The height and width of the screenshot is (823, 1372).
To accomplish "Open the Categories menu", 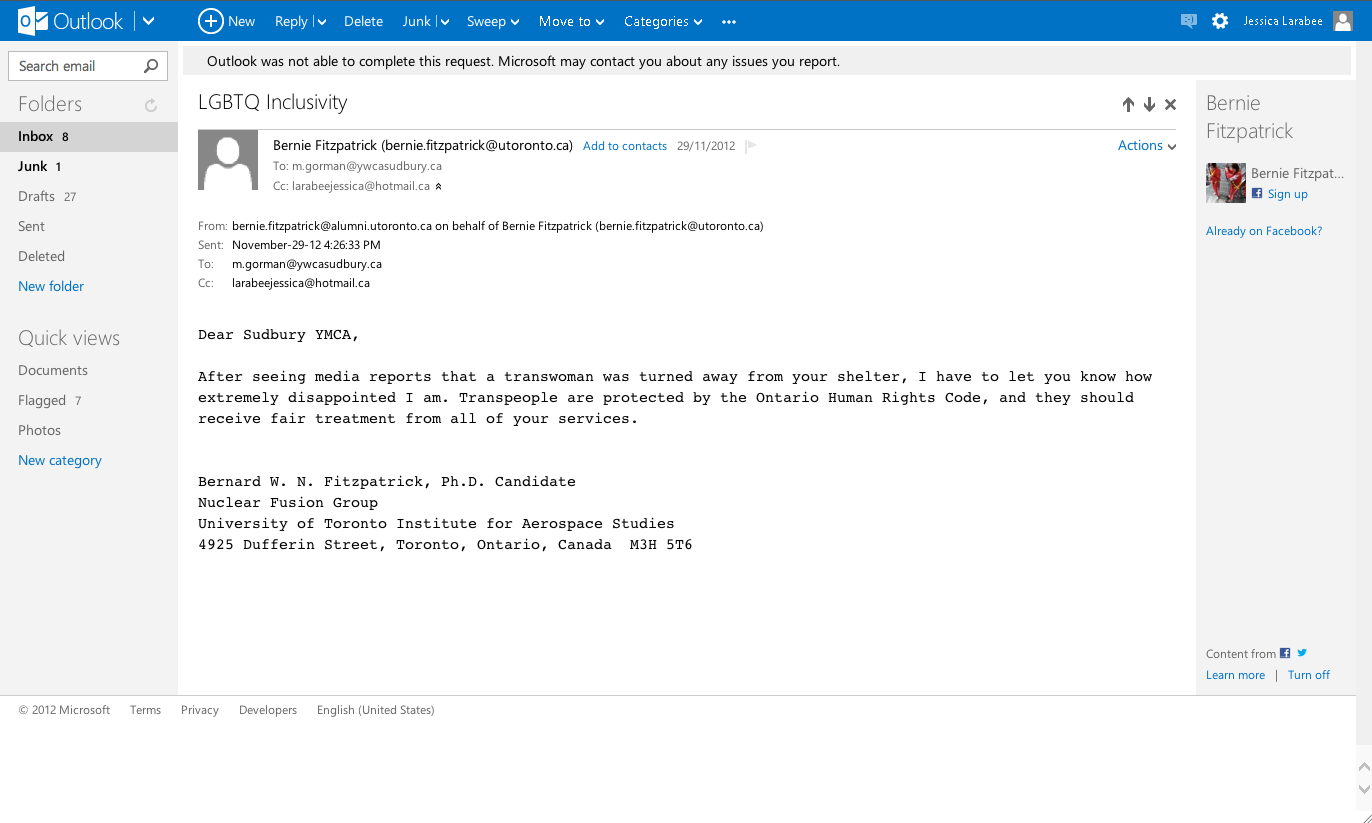I will [663, 21].
